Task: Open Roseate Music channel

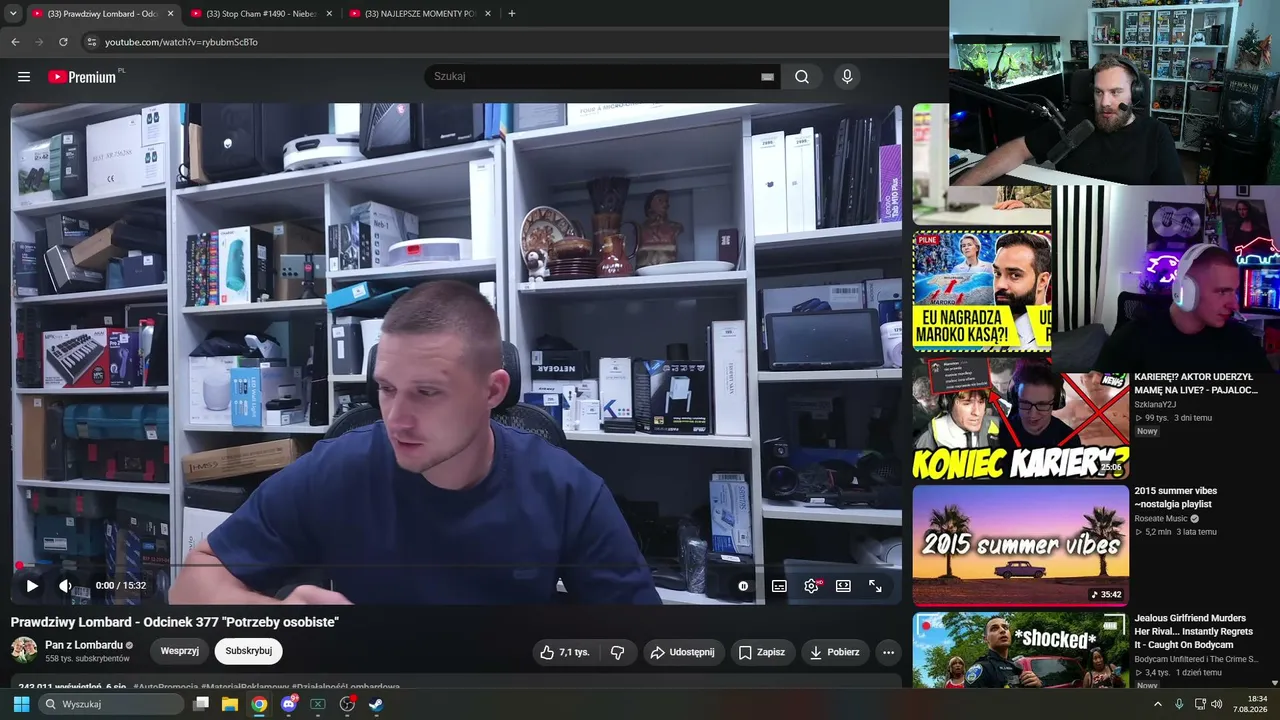Action: pyautogui.click(x=1161, y=519)
